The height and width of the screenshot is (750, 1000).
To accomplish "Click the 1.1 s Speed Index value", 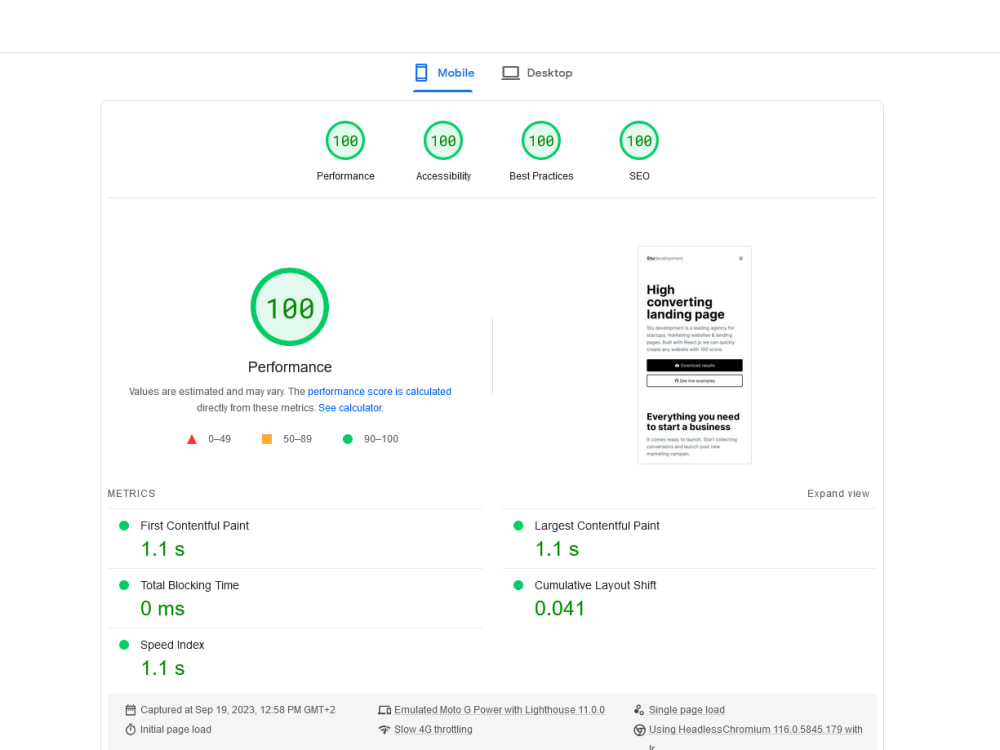I will pyautogui.click(x=163, y=668).
